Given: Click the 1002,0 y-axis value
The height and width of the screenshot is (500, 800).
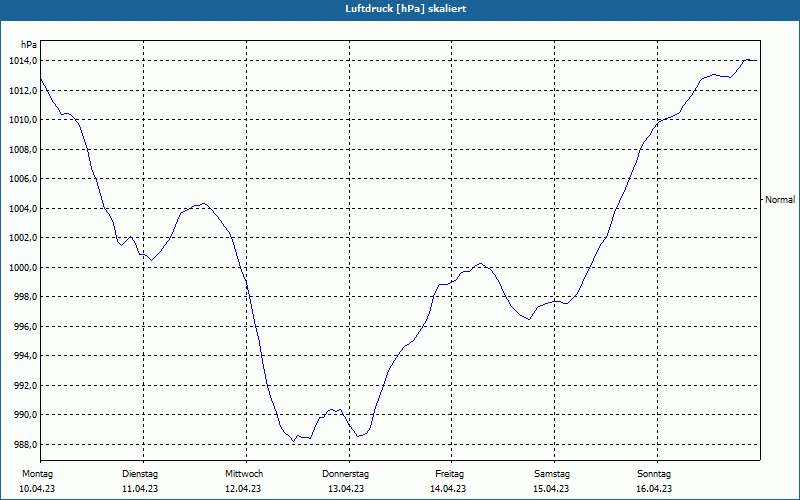Looking at the screenshot, I should pyautogui.click(x=22, y=238).
